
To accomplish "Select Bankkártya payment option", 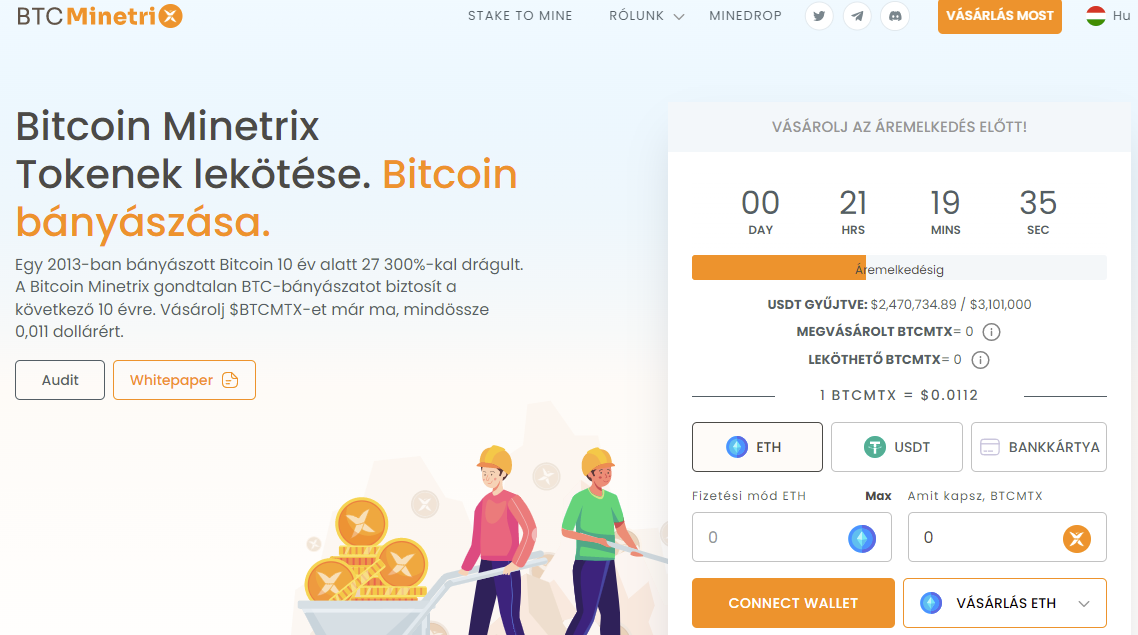I will pyautogui.click(x=1039, y=447).
